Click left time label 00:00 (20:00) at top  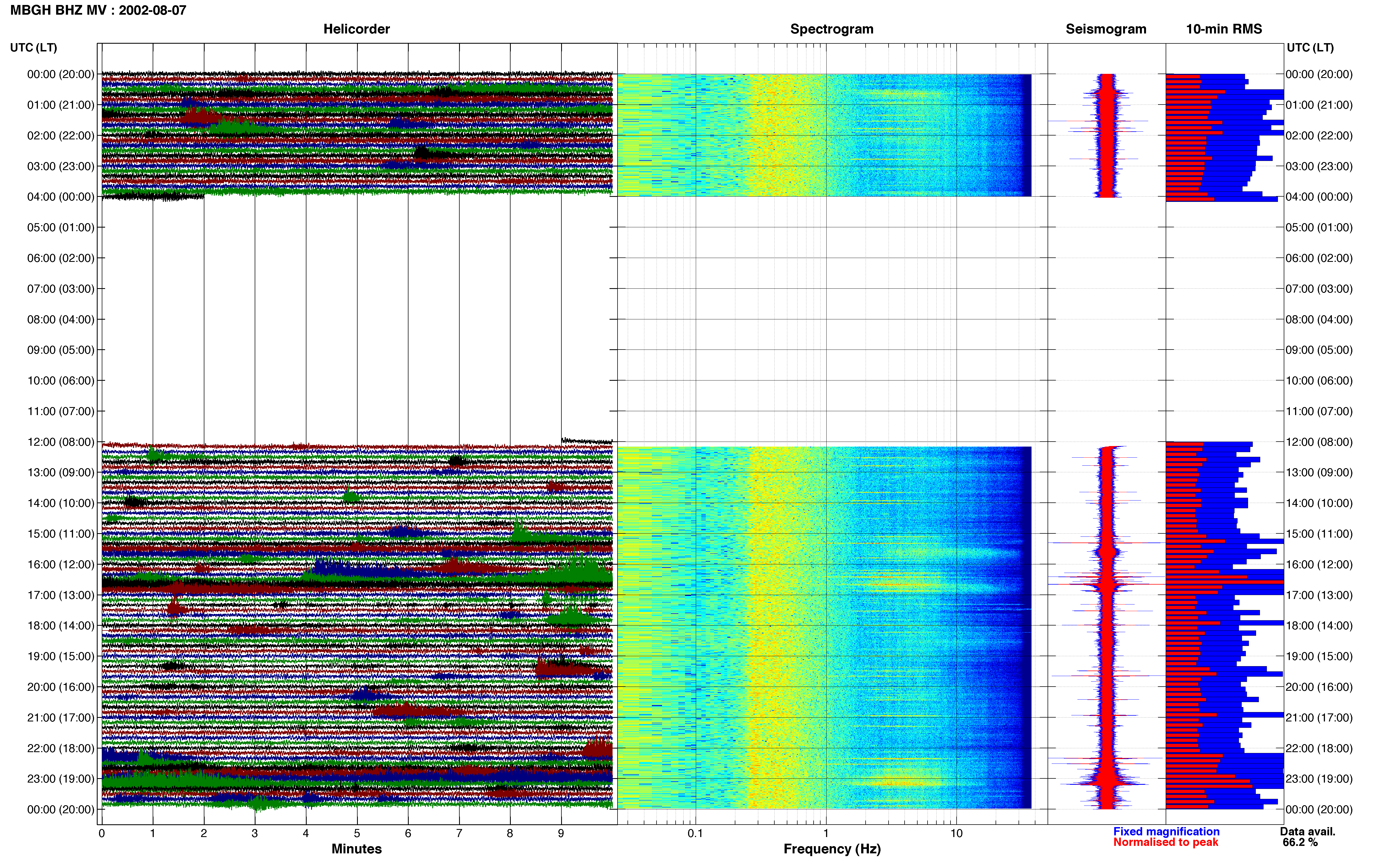(x=61, y=74)
